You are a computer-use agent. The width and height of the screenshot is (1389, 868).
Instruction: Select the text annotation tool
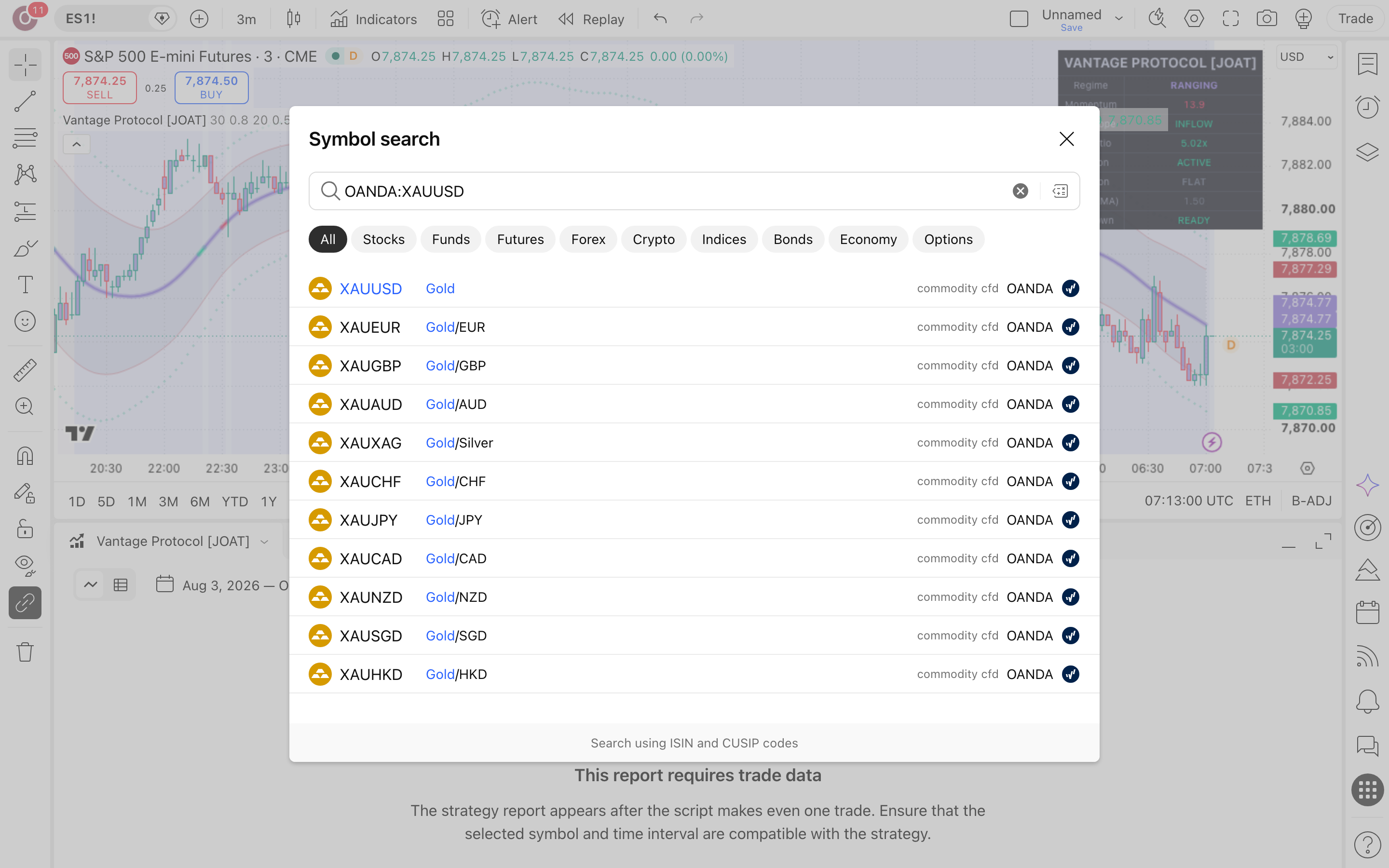tap(25, 285)
